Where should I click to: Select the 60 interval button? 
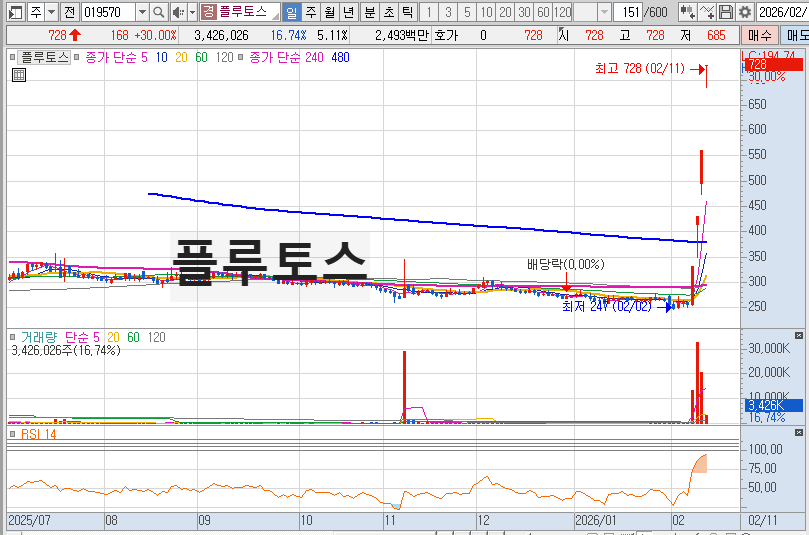point(543,12)
